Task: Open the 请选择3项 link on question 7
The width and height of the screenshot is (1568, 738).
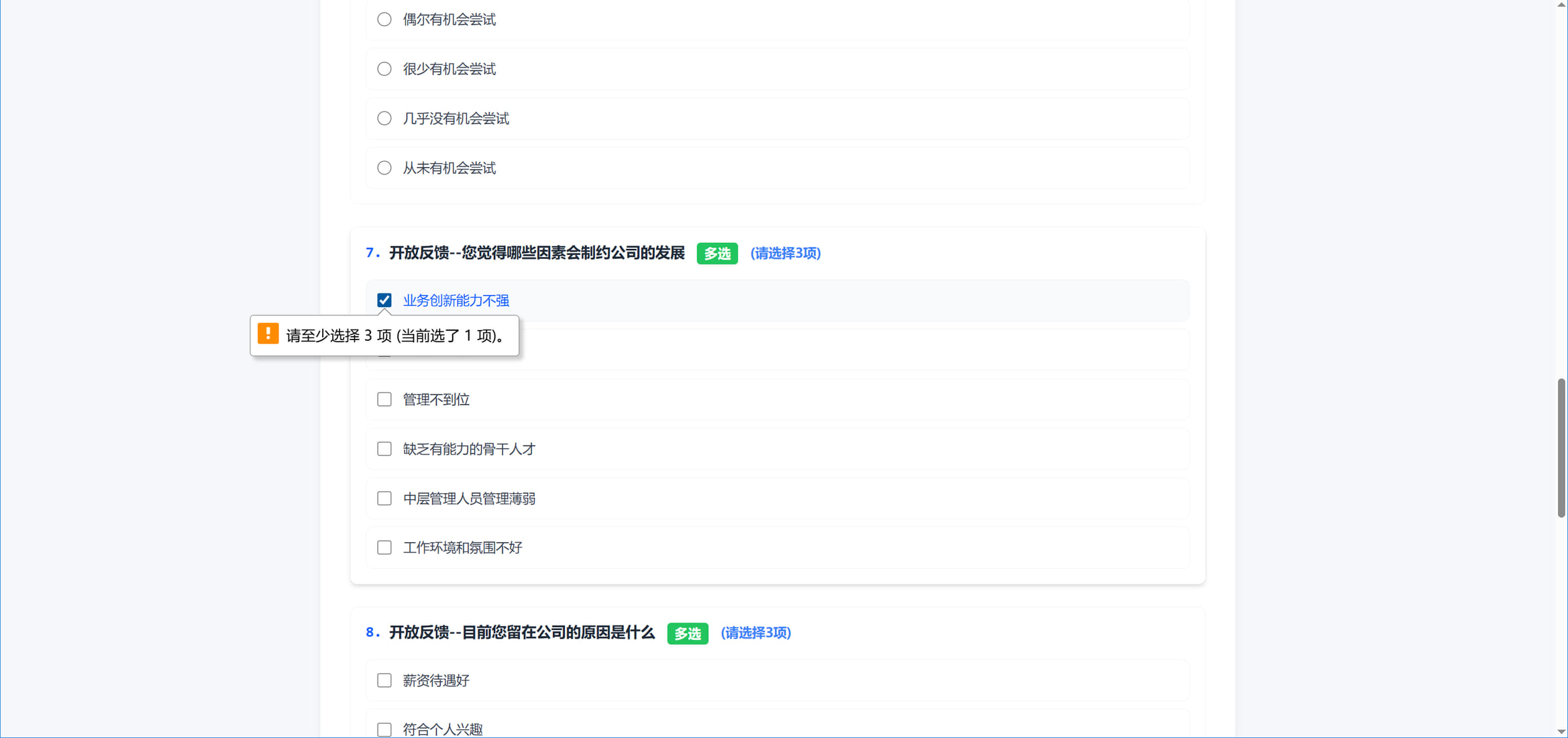Action: (786, 254)
